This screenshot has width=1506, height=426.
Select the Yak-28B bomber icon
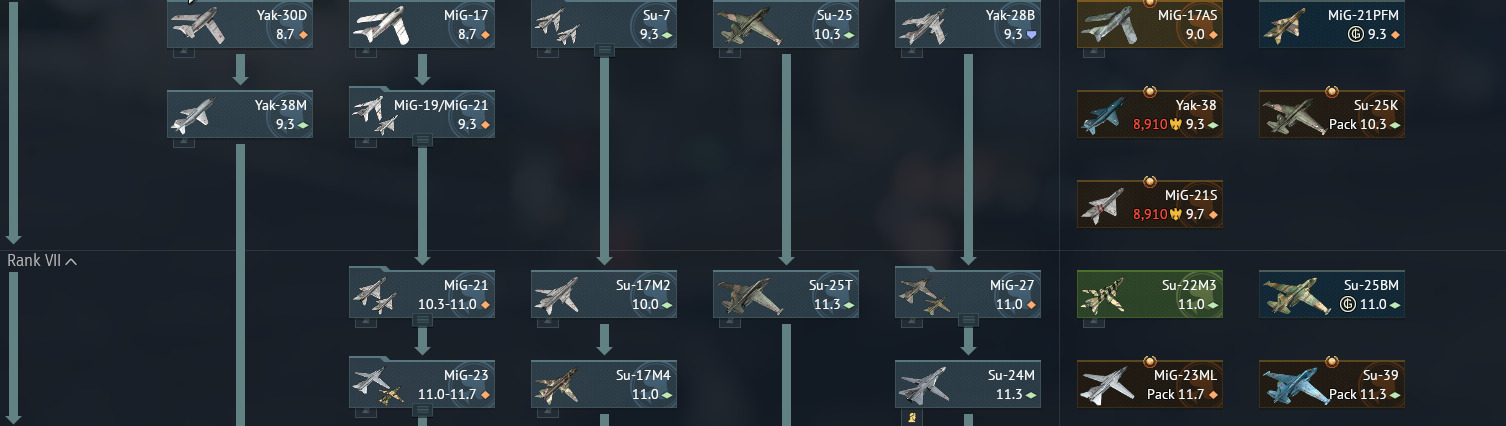point(924,25)
